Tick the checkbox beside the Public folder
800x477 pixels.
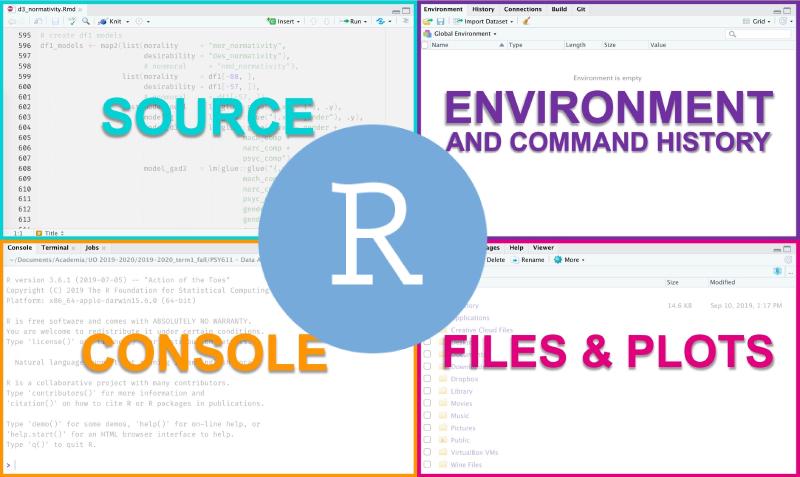[428, 440]
